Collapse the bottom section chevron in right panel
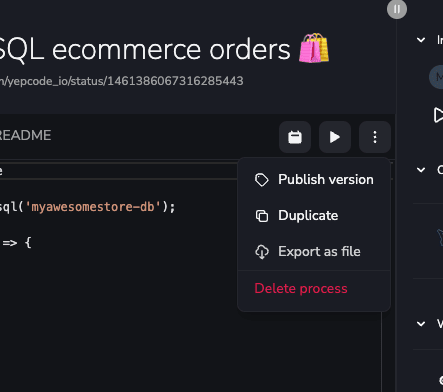This screenshot has height=392, width=443. coord(421,324)
